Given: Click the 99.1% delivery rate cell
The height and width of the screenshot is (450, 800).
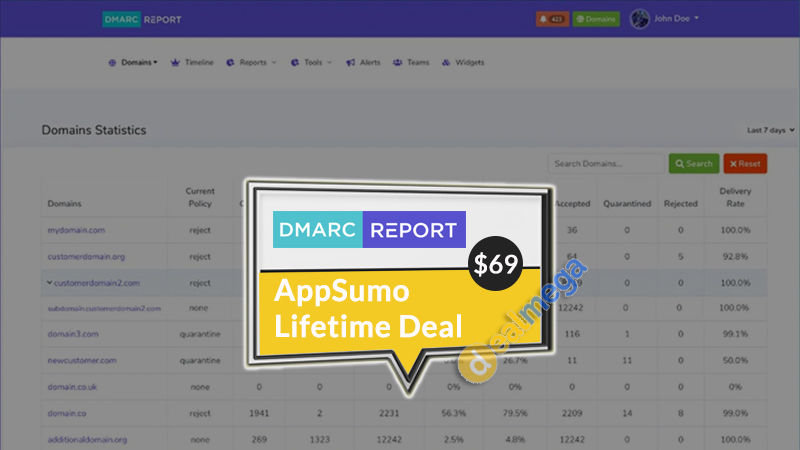Looking at the screenshot, I should click(735, 334).
